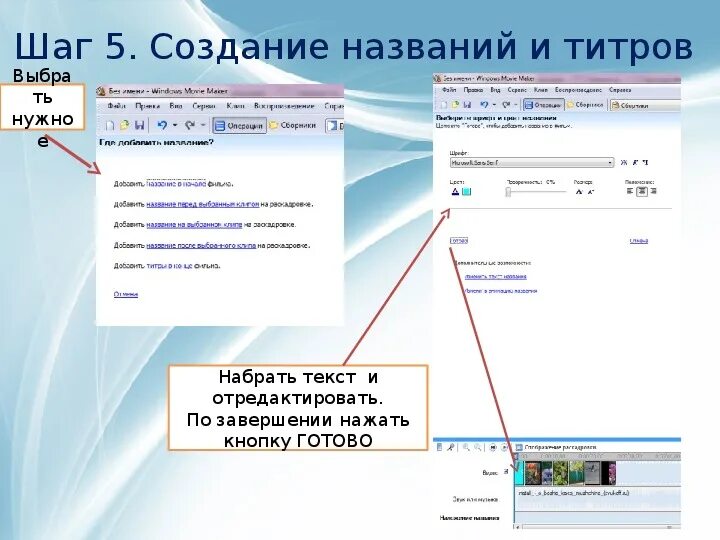Open Справка menu in right window
The width and height of the screenshot is (720, 540).
[x=620, y=90]
